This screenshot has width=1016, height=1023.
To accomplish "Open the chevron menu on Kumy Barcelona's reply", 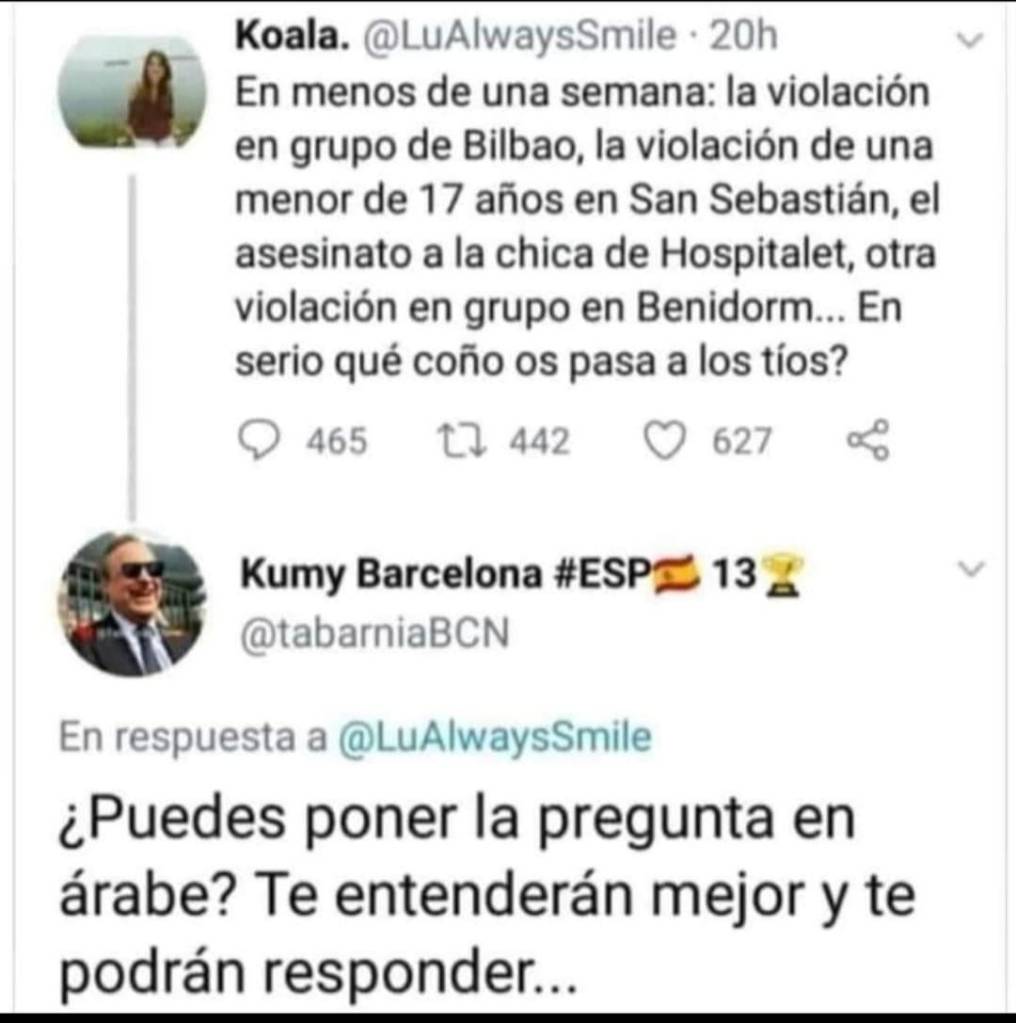I will [x=971, y=570].
